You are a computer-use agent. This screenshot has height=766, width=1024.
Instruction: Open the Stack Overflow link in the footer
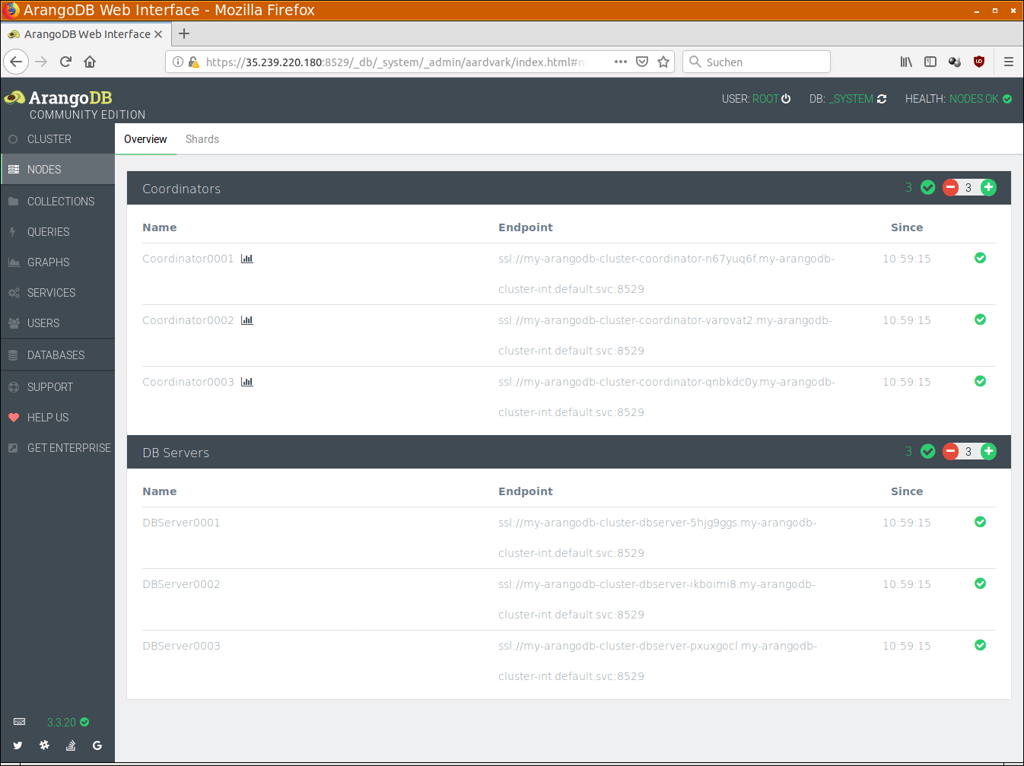[70, 745]
